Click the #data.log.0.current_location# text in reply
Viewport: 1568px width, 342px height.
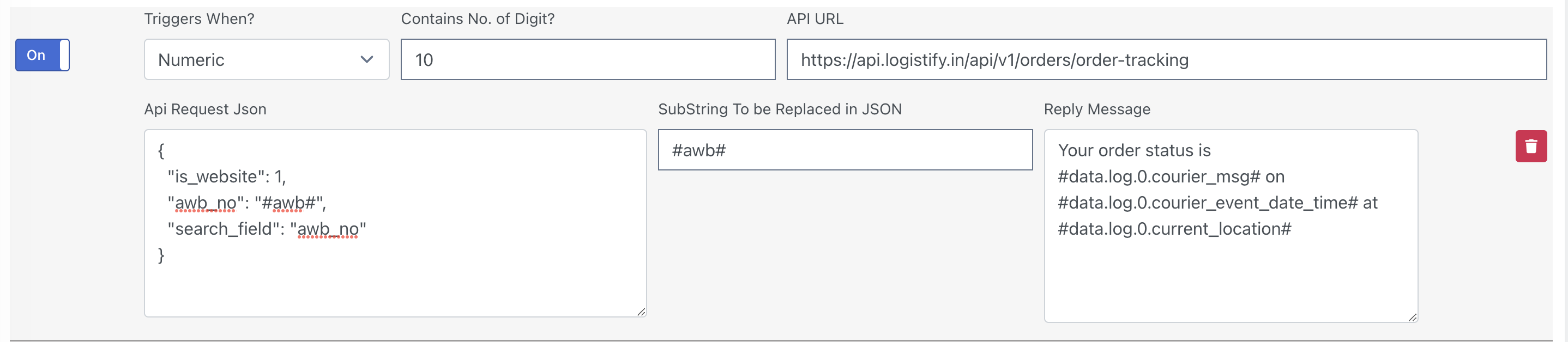(1174, 229)
